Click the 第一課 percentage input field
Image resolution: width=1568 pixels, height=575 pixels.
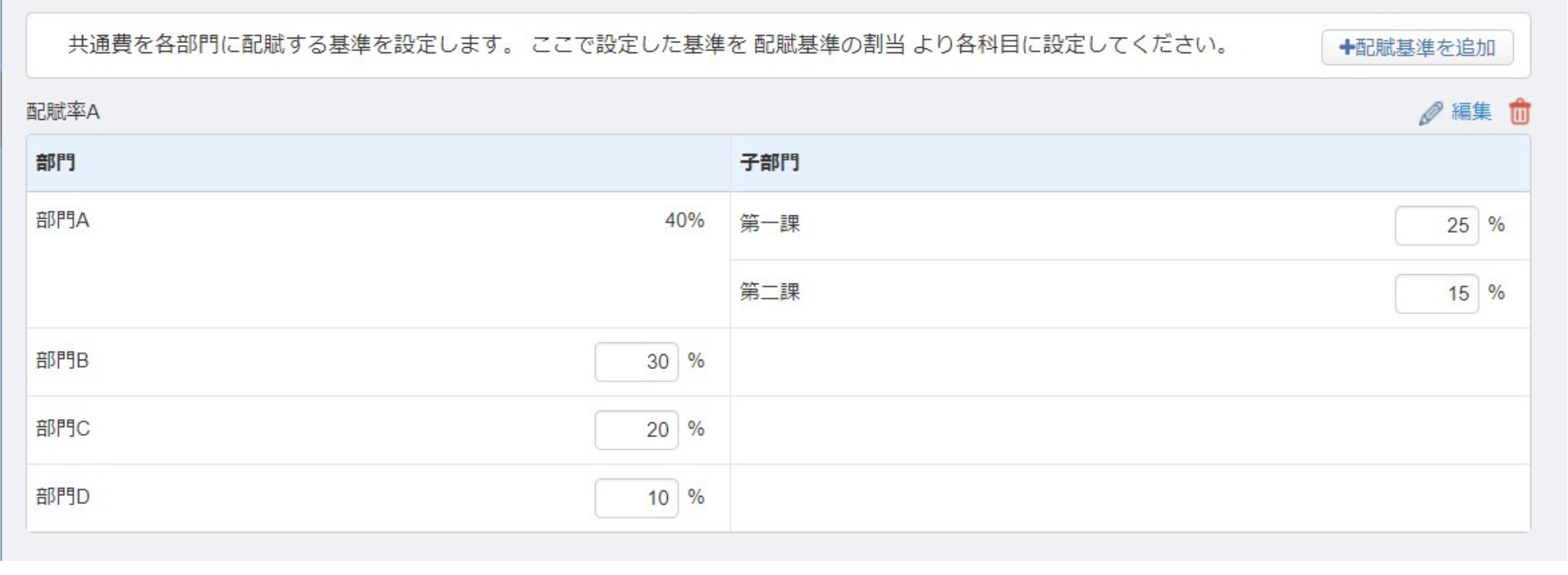pyautogui.click(x=1436, y=226)
